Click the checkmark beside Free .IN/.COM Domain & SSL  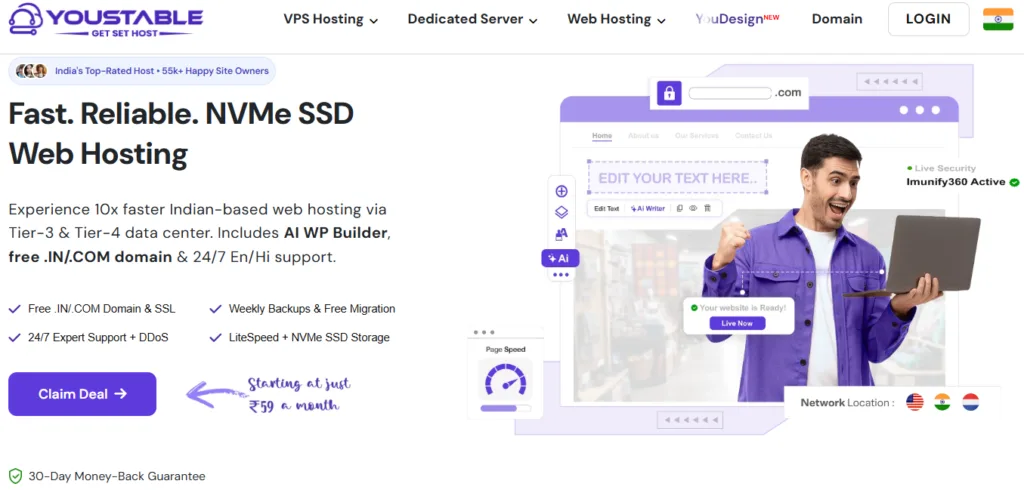tap(14, 309)
